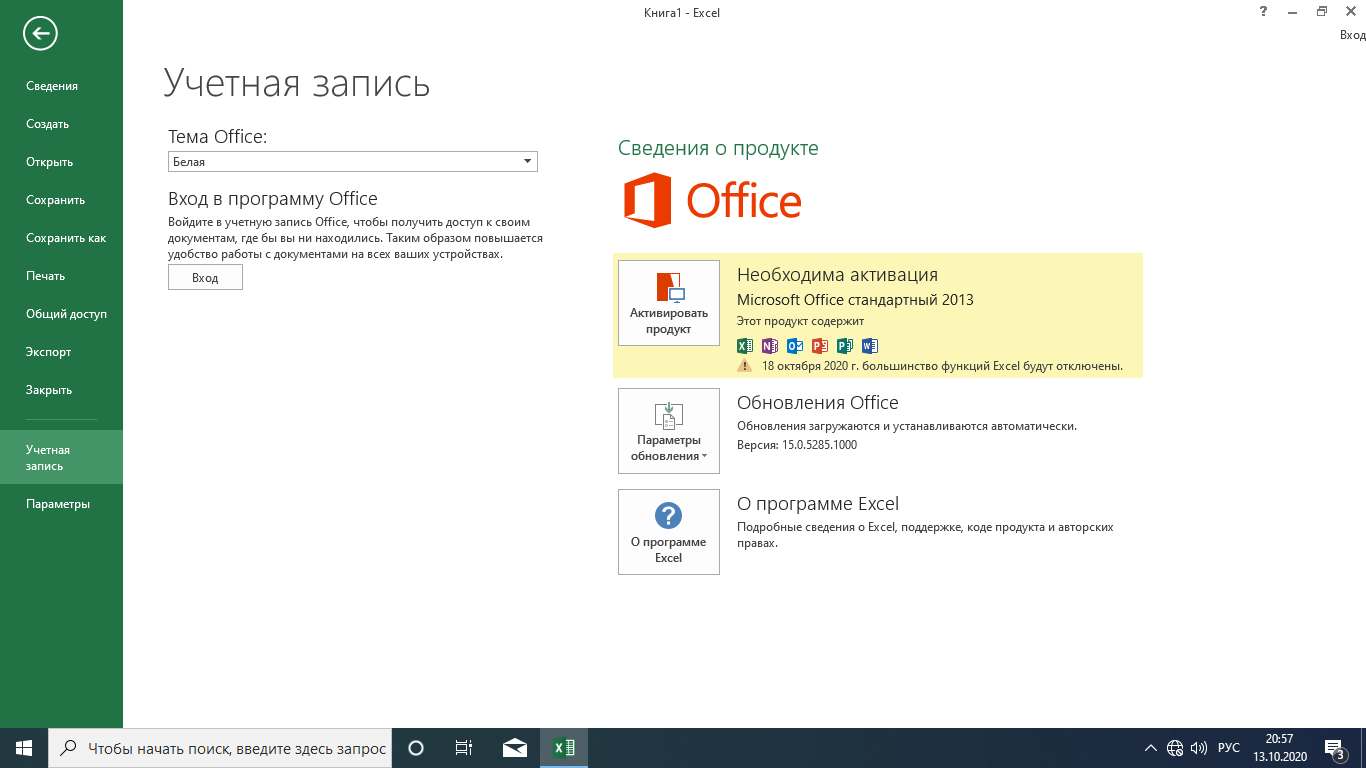Click the warning triangle icon by expiry notice

(x=744, y=366)
